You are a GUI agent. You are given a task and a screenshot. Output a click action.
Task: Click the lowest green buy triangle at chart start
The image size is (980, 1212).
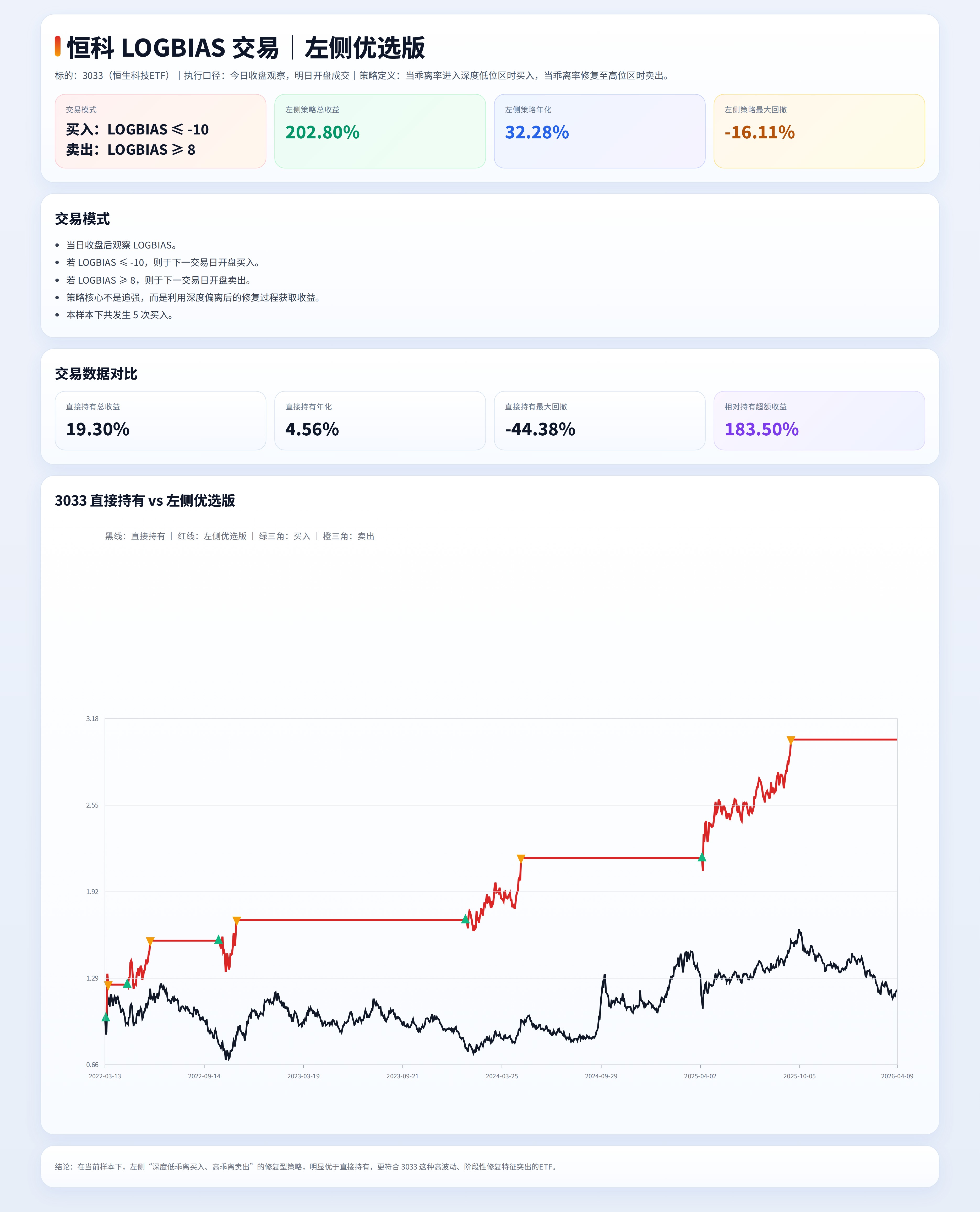(106, 1017)
